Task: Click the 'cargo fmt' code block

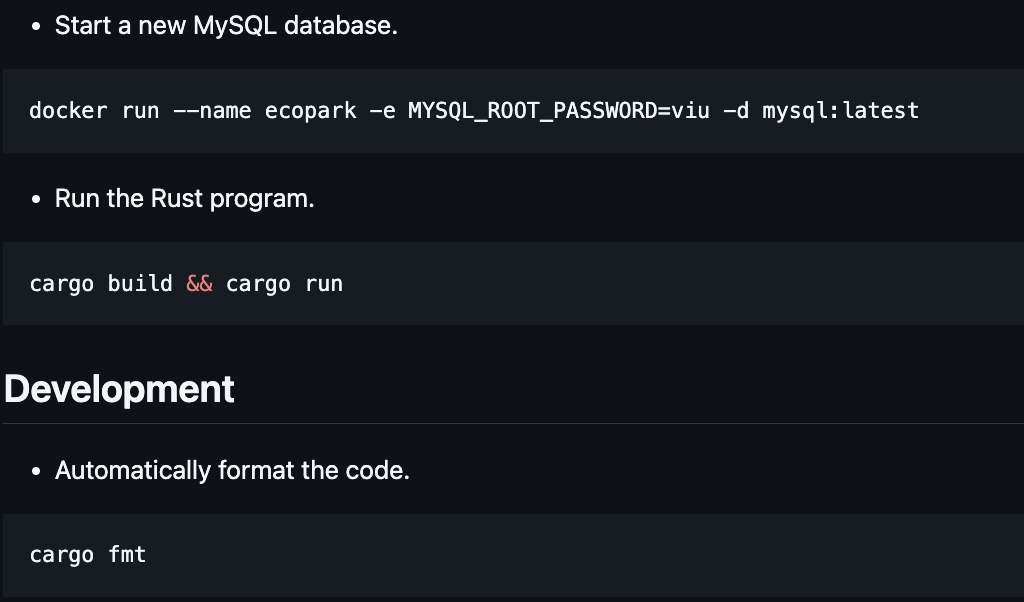Action: click(500, 555)
